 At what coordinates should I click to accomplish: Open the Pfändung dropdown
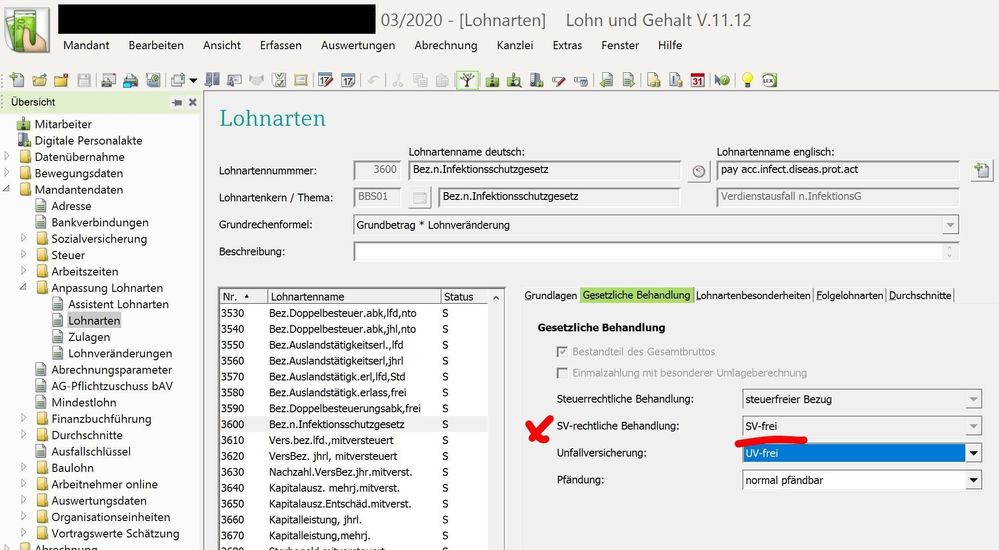click(973, 480)
